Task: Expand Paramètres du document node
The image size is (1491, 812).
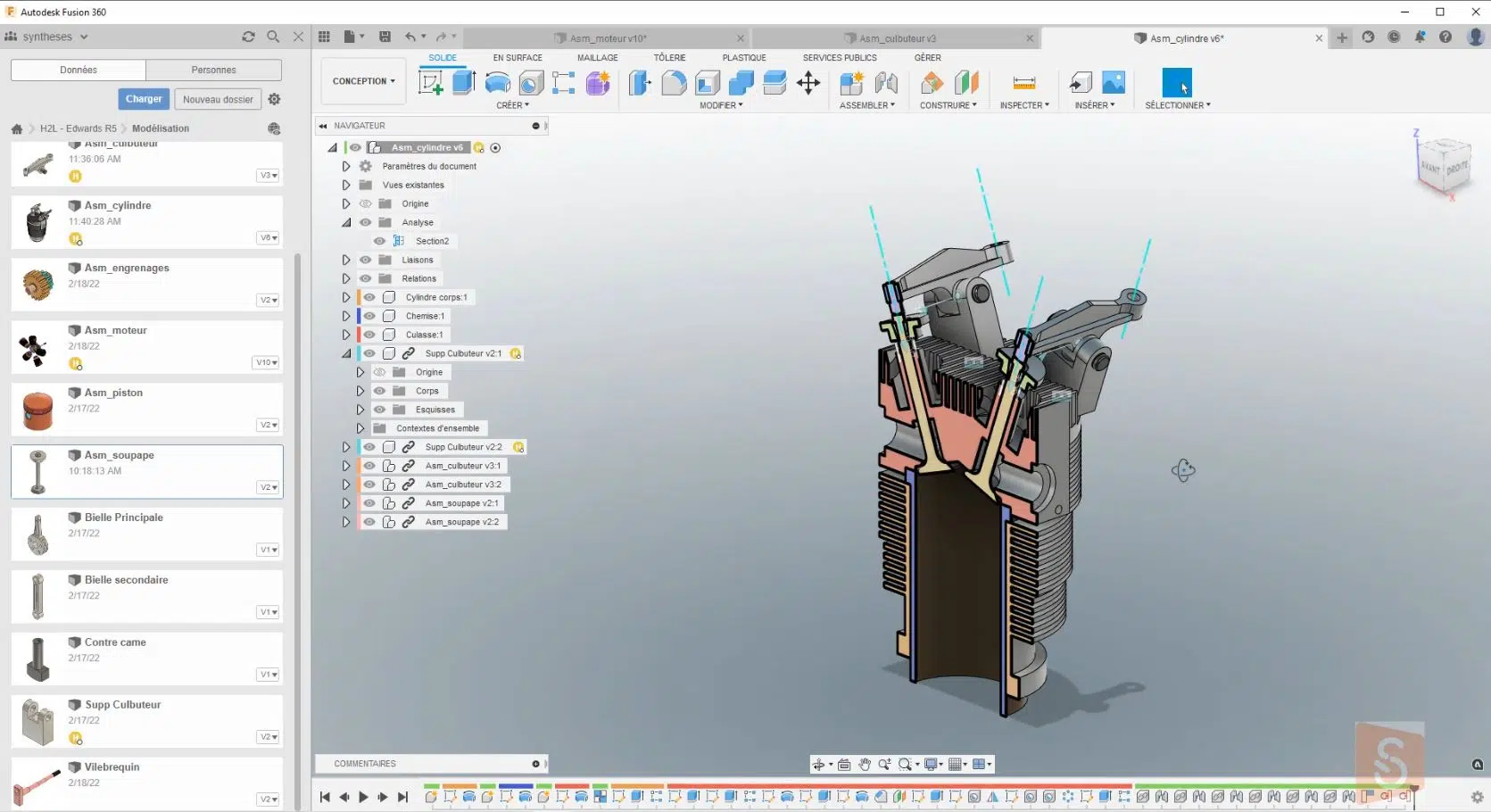Action: click(346, 166)
